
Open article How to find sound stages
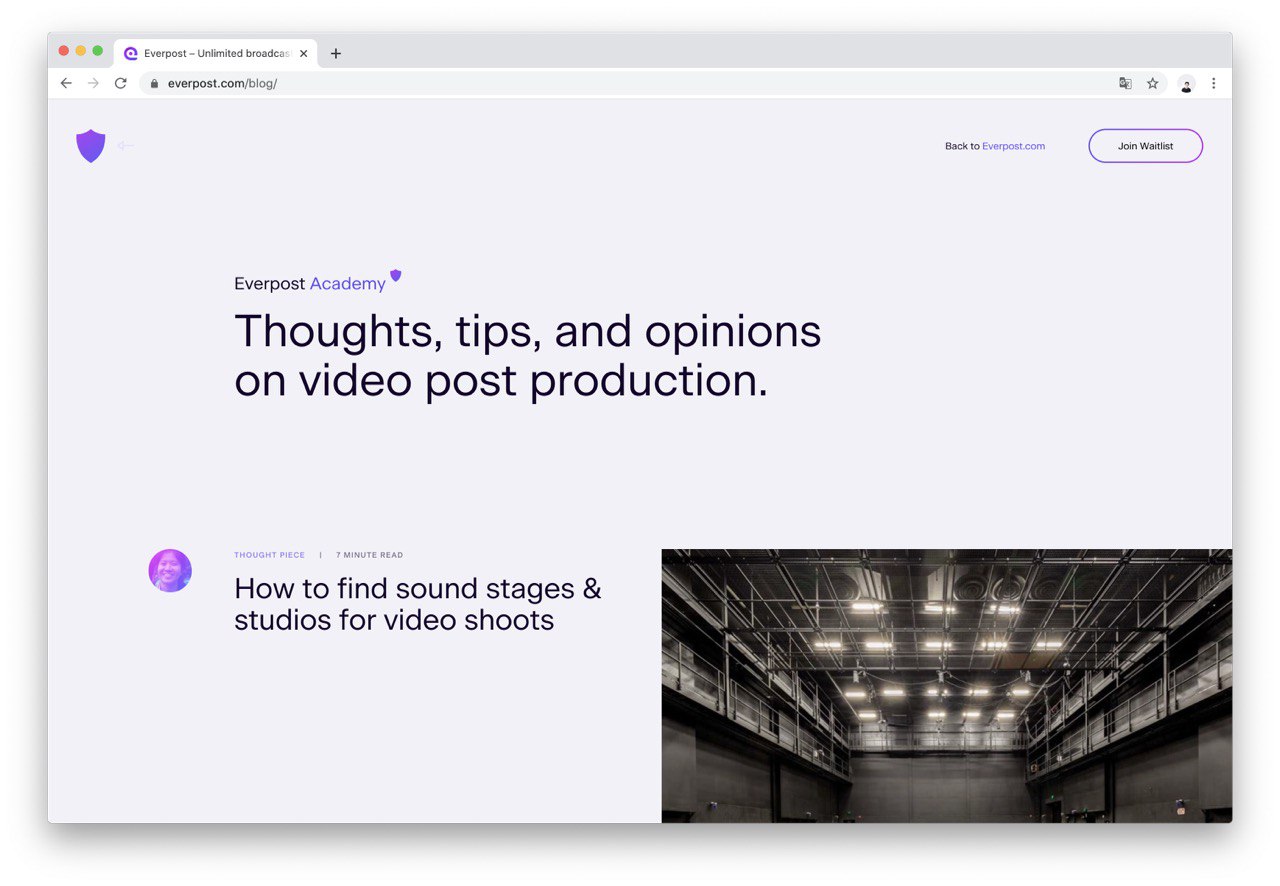pyautogui.click(x=418, y=604)
